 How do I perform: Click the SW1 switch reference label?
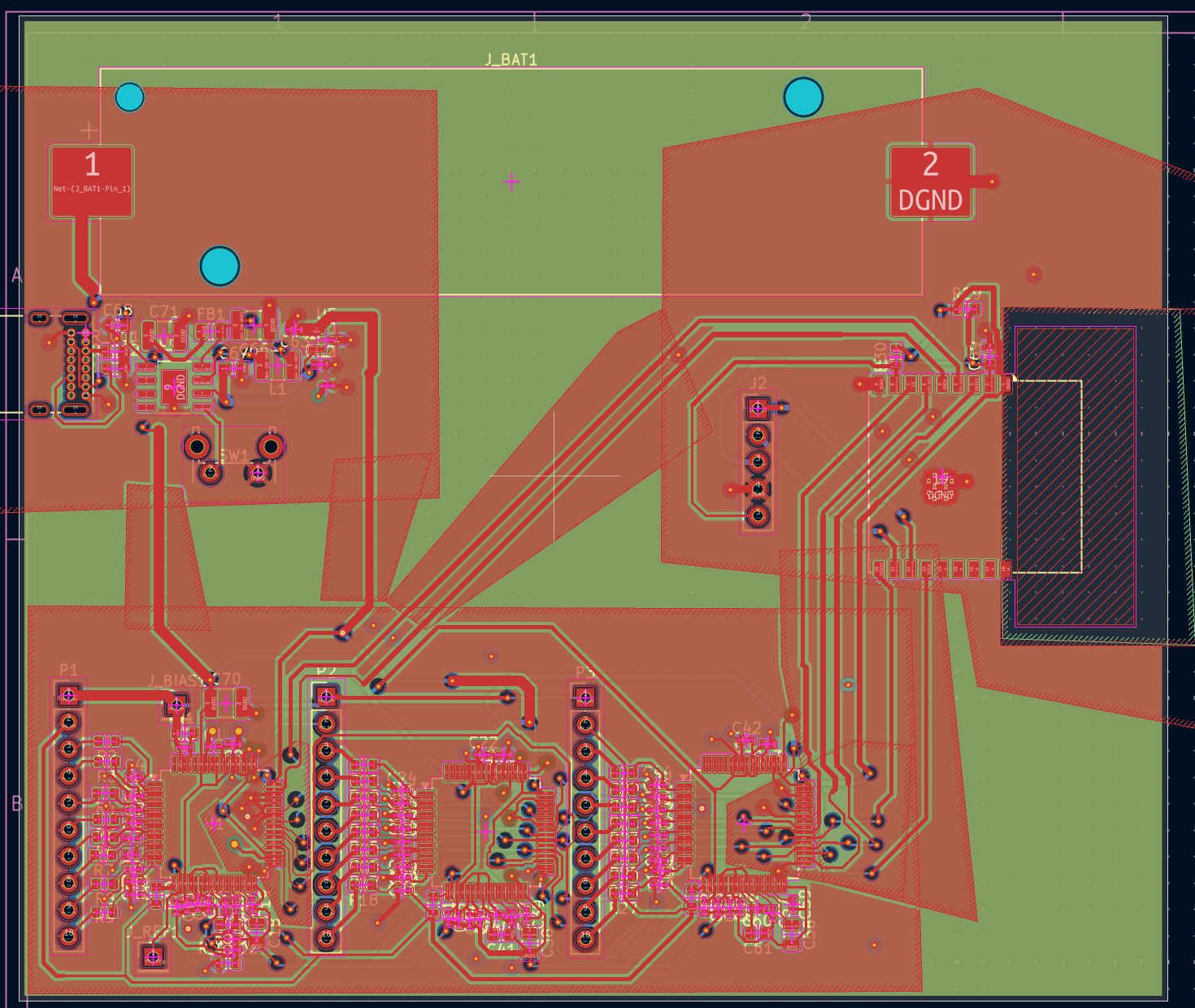coord(234,455)
